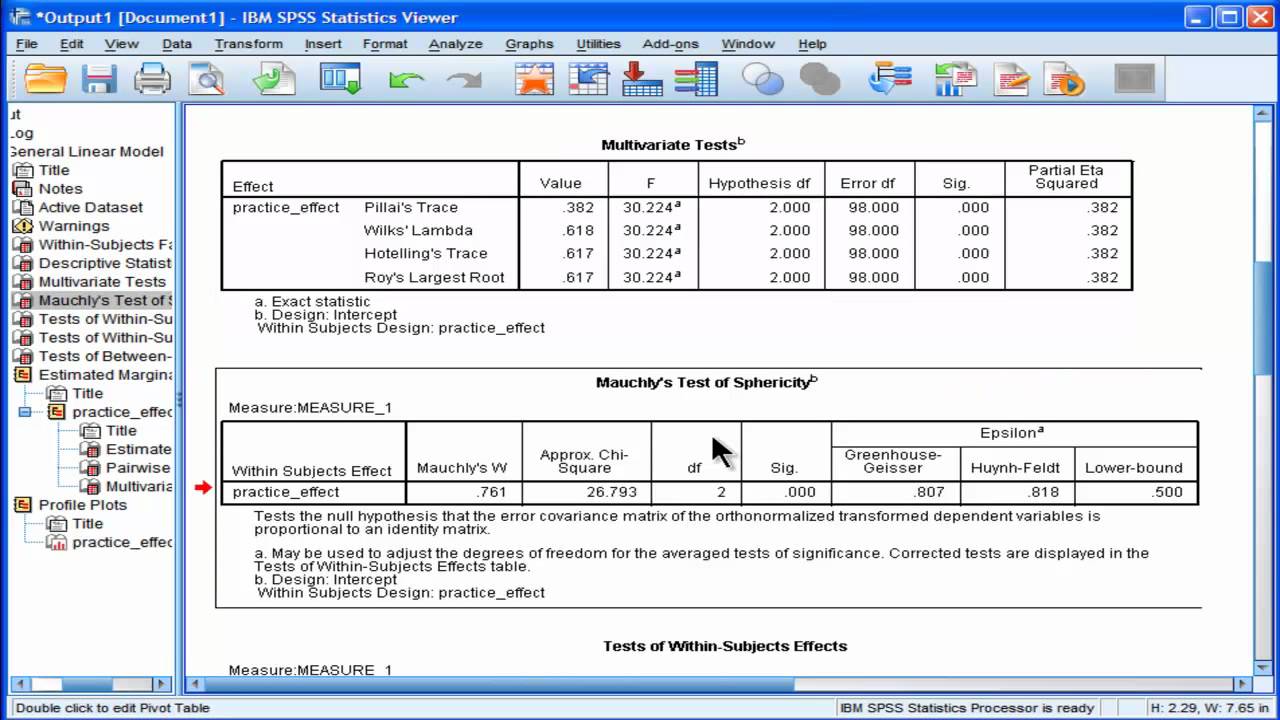Click the output pane scroll-down arrow
Image resolution: width=1280 pixels, height=720 pixels.
pos(1262,667)
